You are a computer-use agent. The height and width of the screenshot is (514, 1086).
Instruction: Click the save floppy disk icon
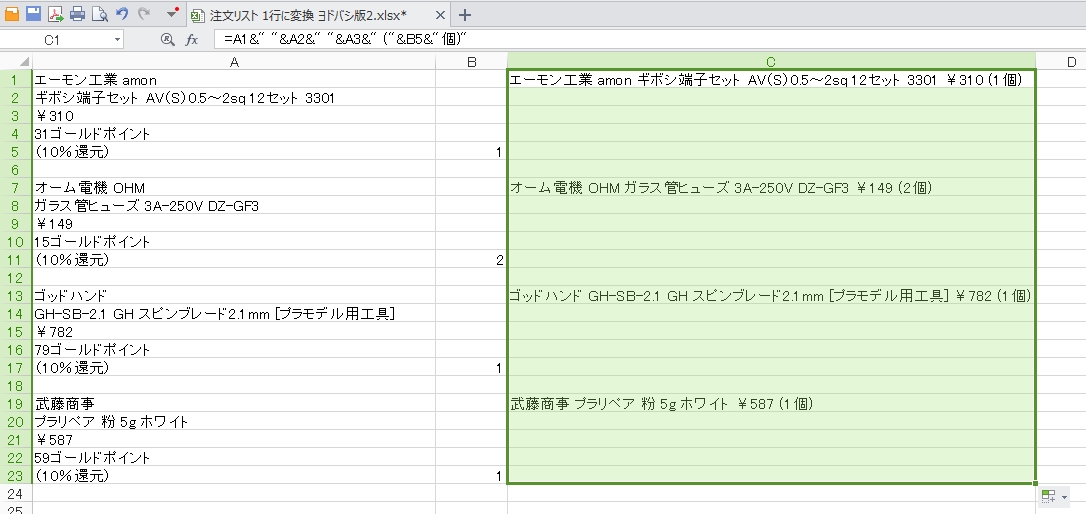point(33,14)
